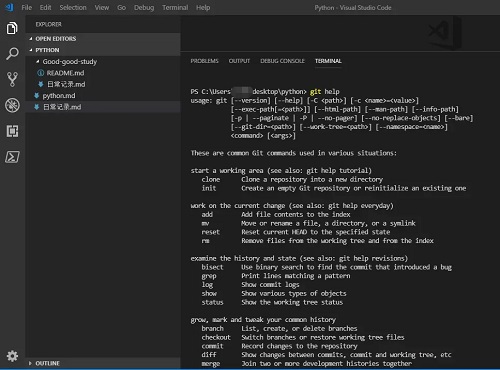Click the PowerShell icon in activity bar
The height and width of the screenshot is (370, 500).
pos(12,157)
